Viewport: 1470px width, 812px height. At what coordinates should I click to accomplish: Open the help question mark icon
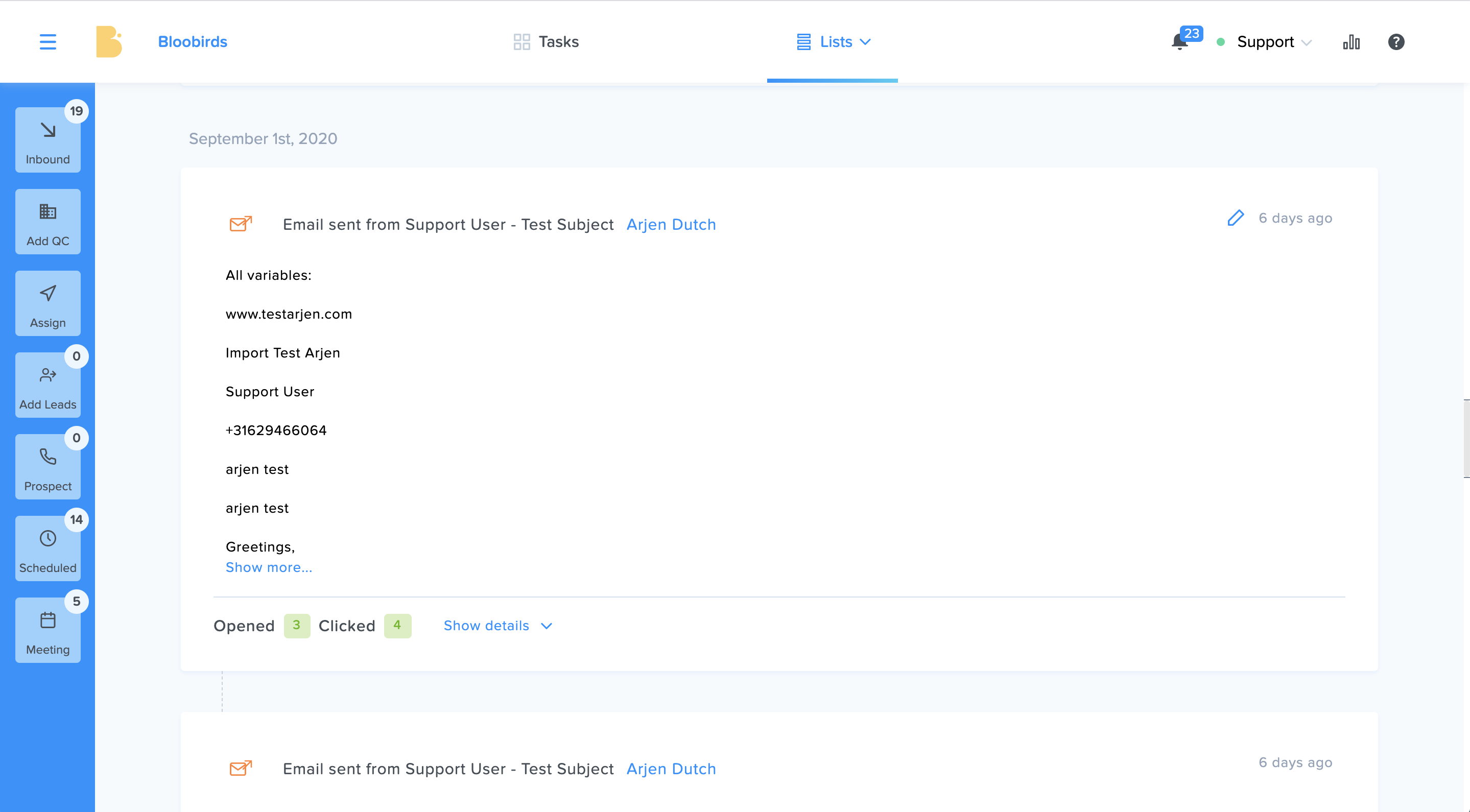[x=1396, y=42]
